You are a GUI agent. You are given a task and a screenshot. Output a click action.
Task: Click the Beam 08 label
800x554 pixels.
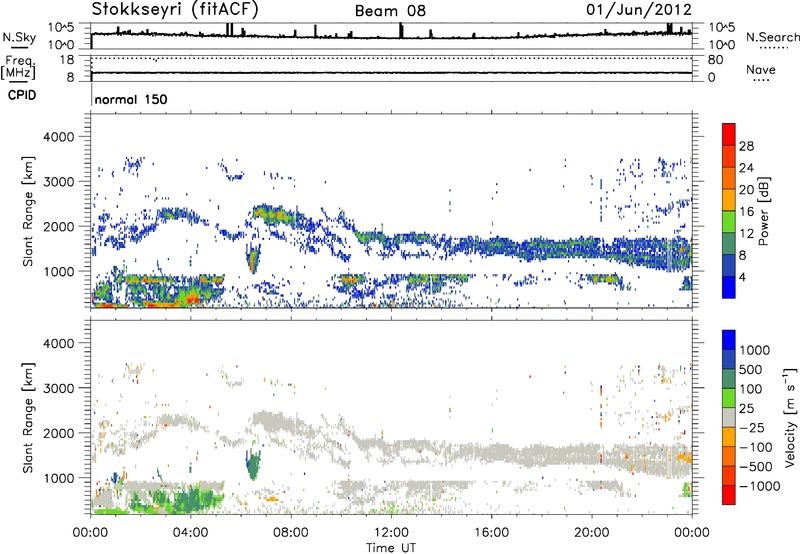pos(390,11)
